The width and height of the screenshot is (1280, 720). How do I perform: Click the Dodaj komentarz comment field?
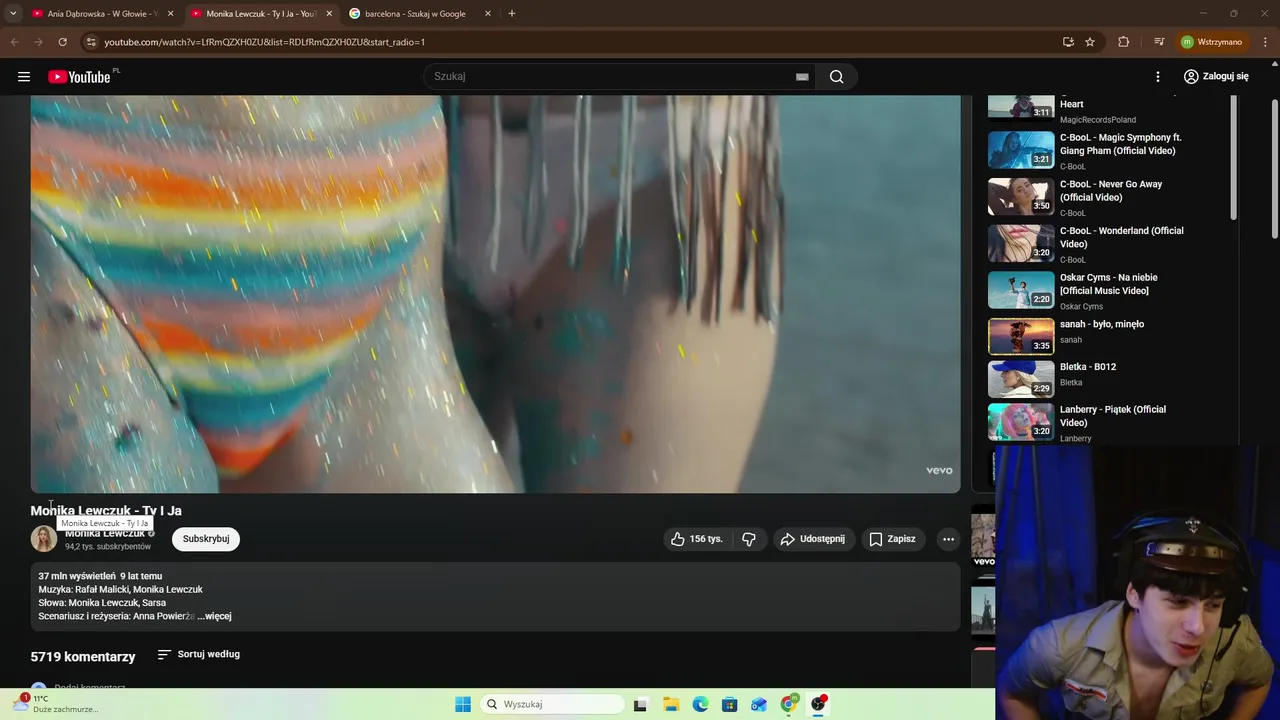(90, 687)
